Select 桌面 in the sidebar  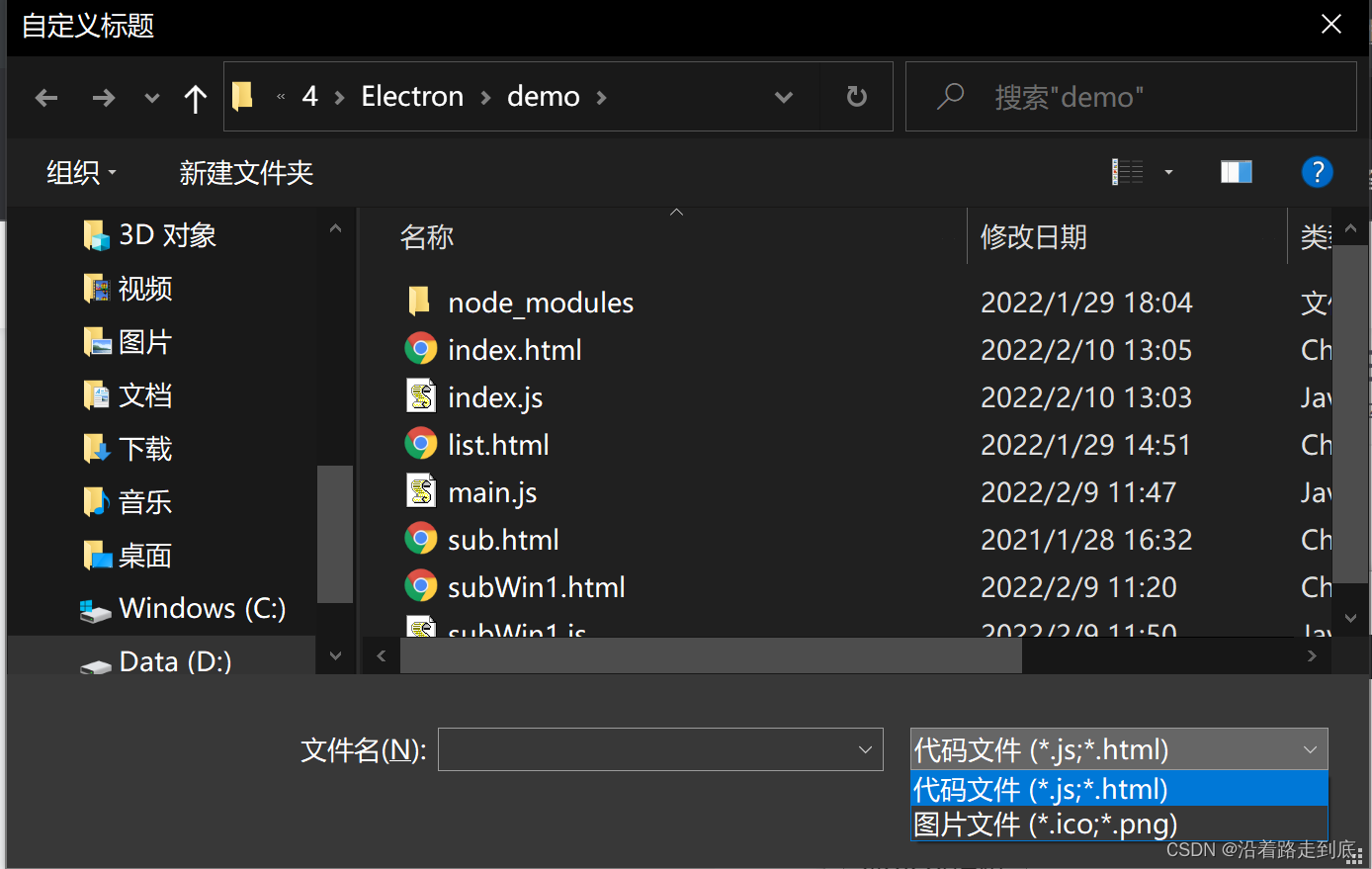(x=144, y=556)
